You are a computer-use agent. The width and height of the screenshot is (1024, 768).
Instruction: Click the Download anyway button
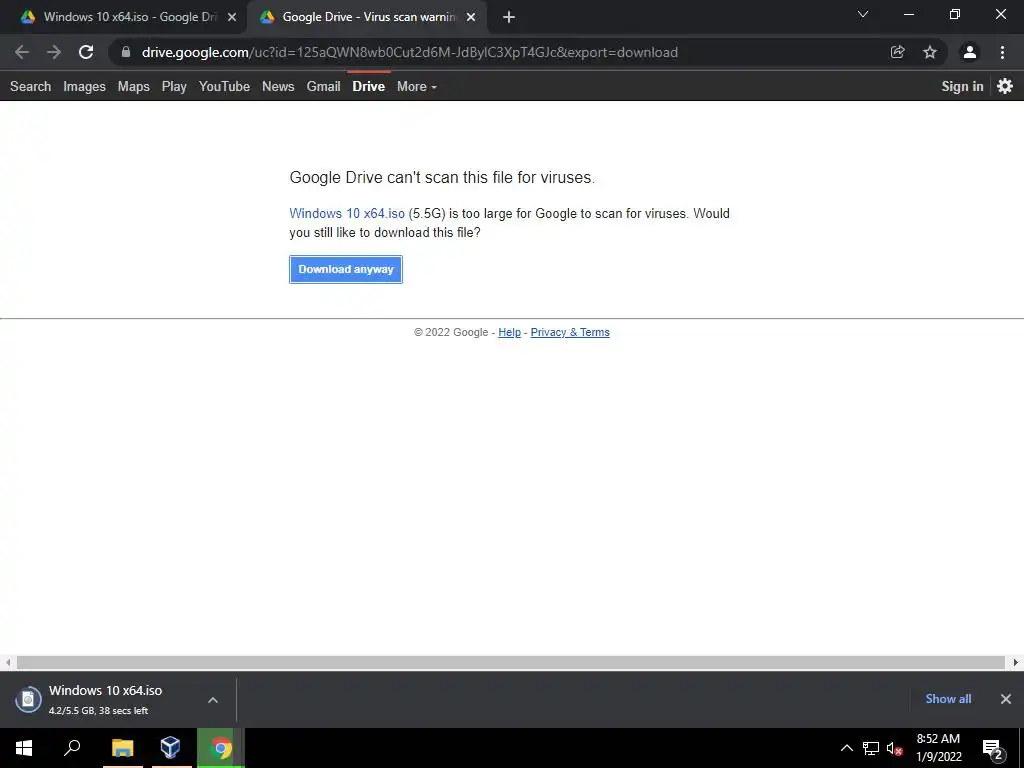[346, 269]
